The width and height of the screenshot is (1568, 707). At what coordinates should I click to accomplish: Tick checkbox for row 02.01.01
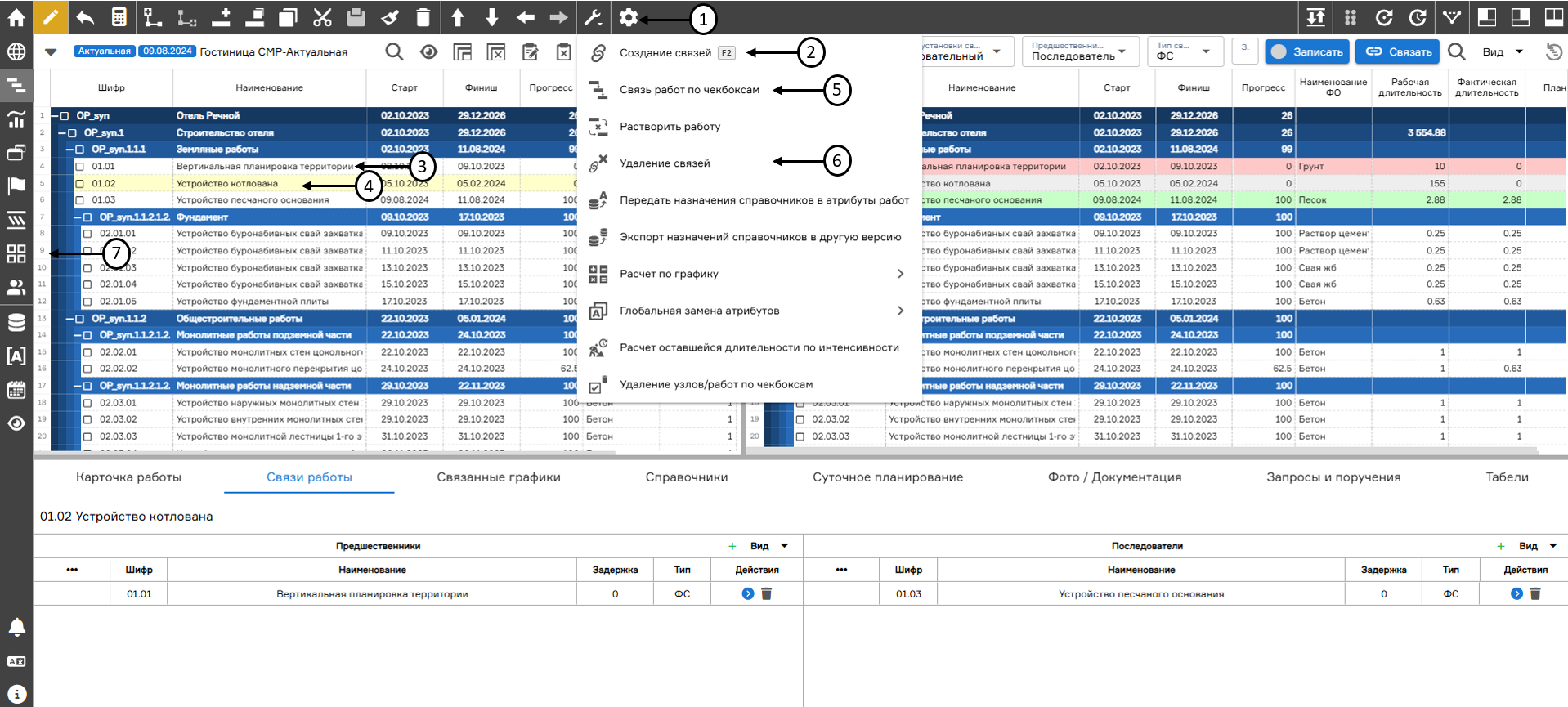[x=87, y=234]
